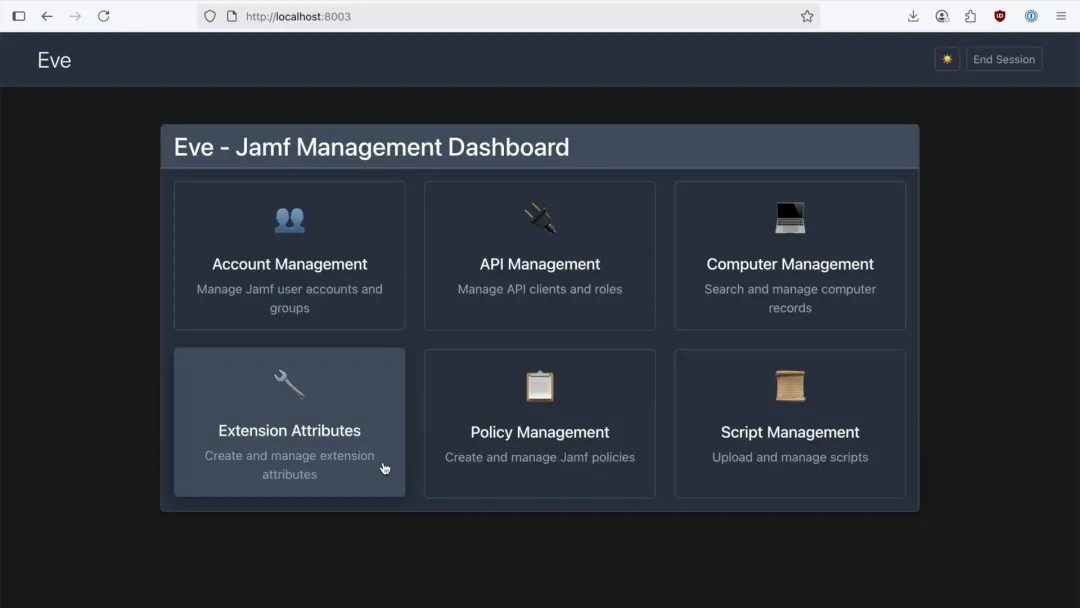
Task: Open the browser downloads icon
Action: [x=913, y=16]
